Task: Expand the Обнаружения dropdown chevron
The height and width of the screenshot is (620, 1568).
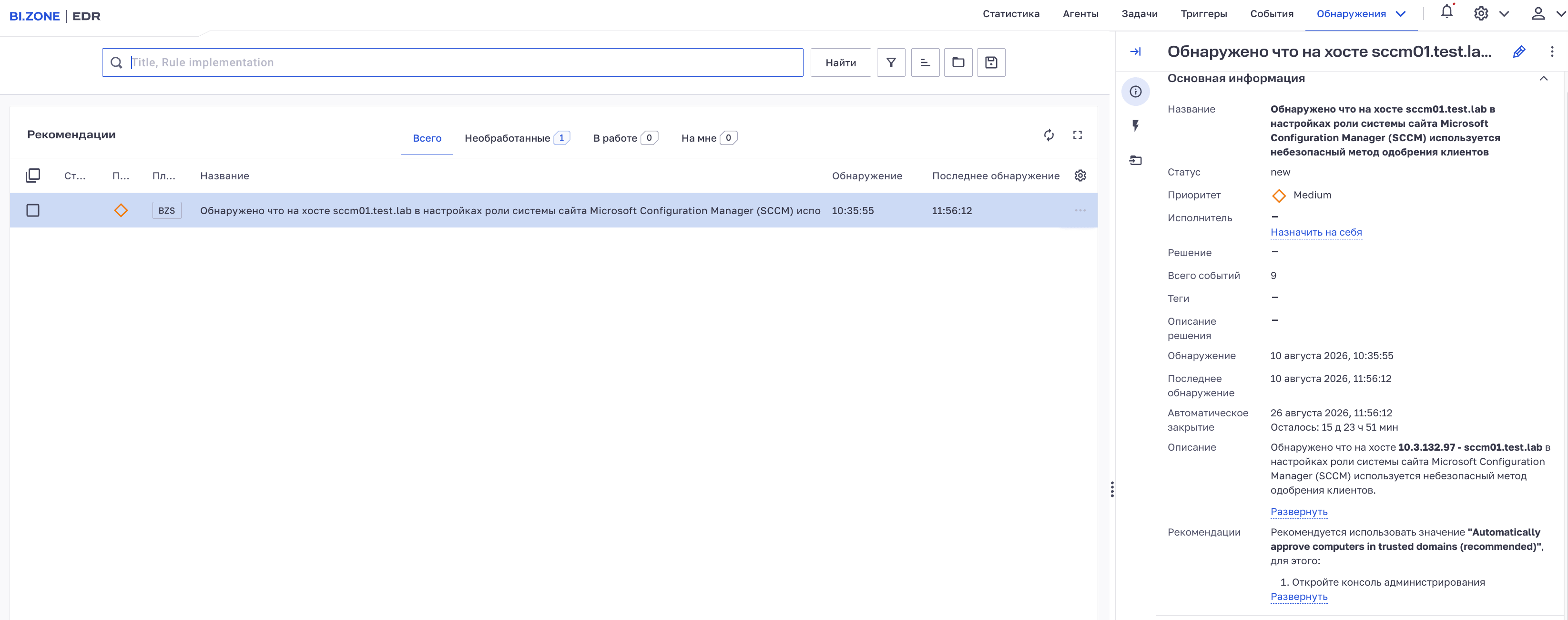Action: pos(1401,14)
